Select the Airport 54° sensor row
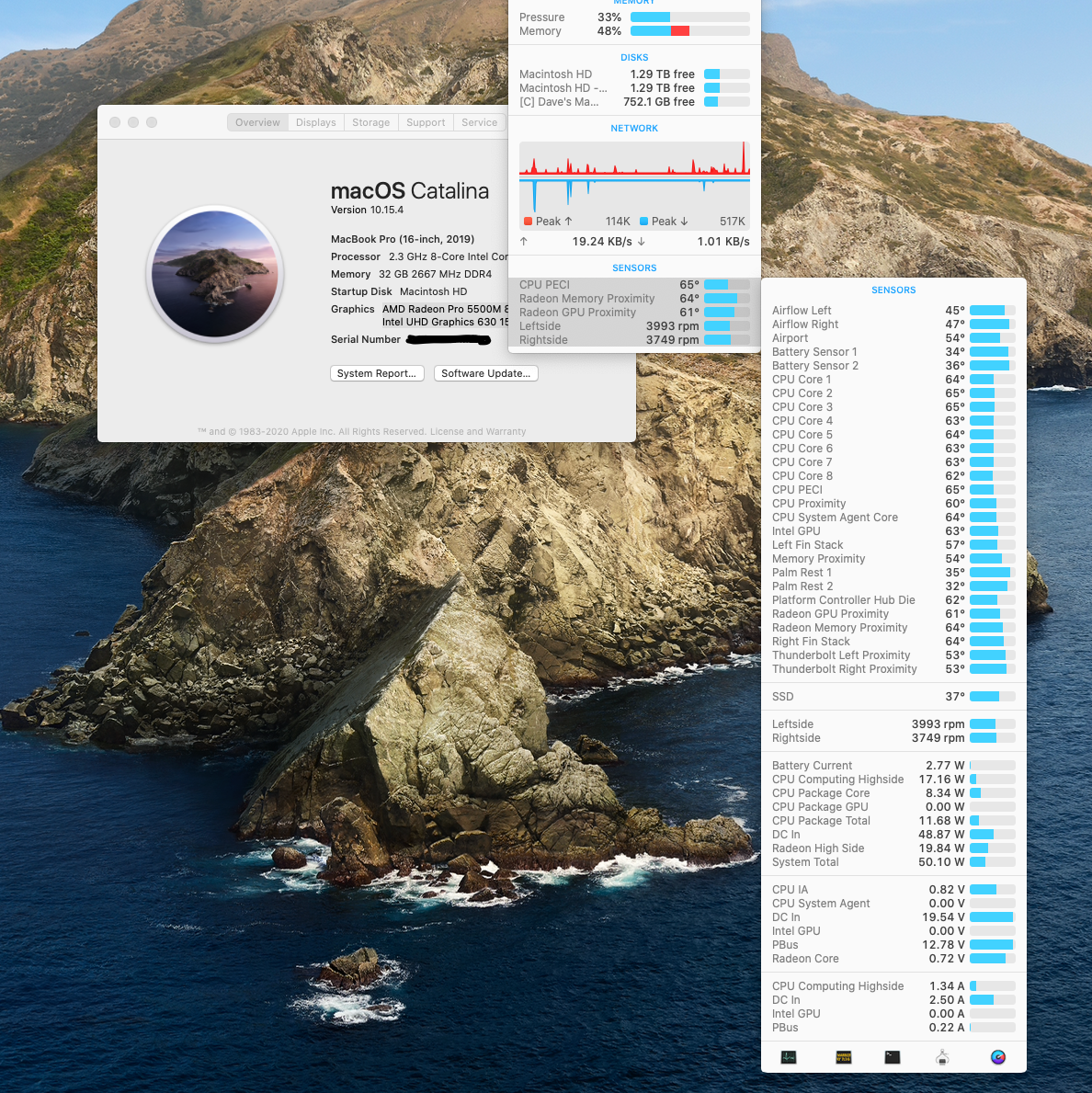 click(x=893, y=338)
